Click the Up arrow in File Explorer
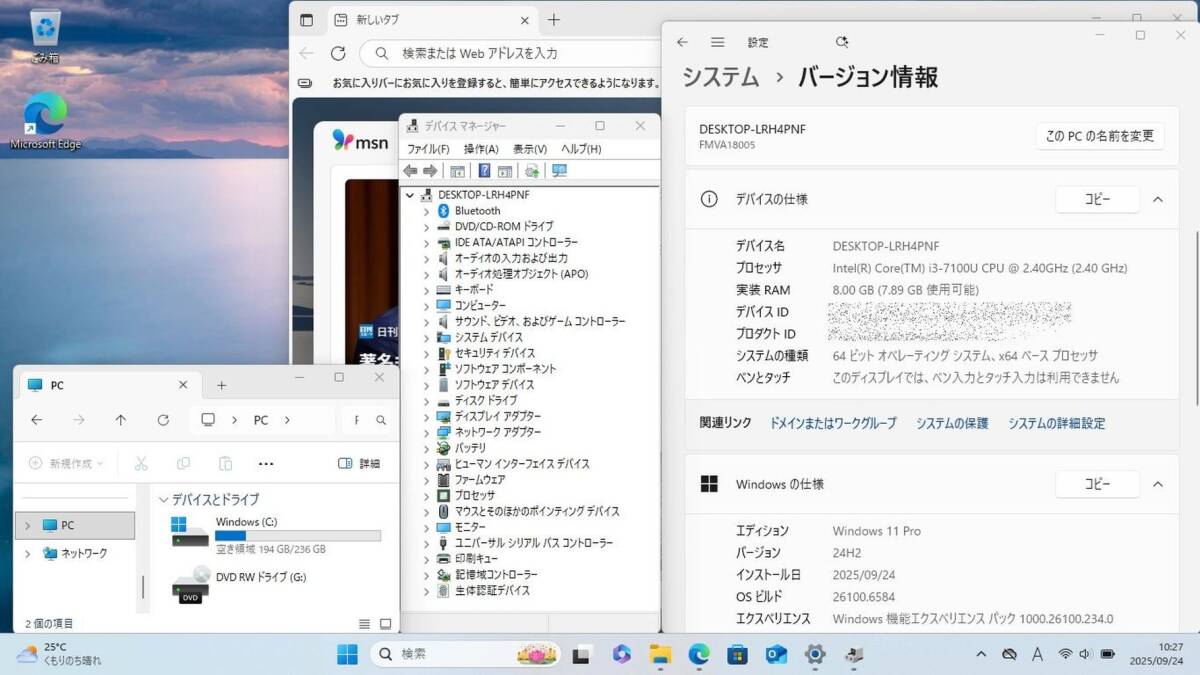Image resolution: width=1200 pixels, height=675 pixels. pos(121,420)
